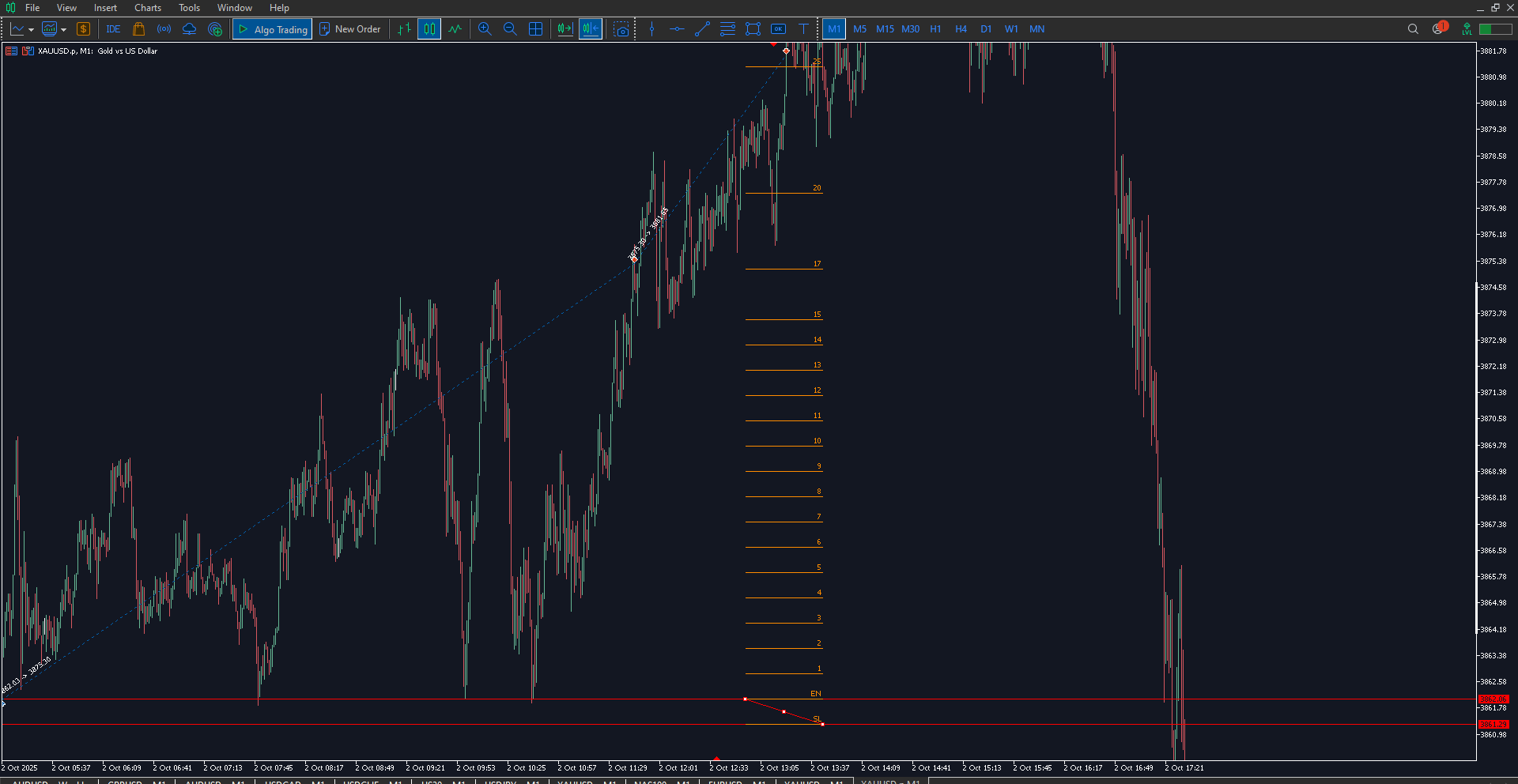Open the MetaEditor IDE

coord(113,29)
